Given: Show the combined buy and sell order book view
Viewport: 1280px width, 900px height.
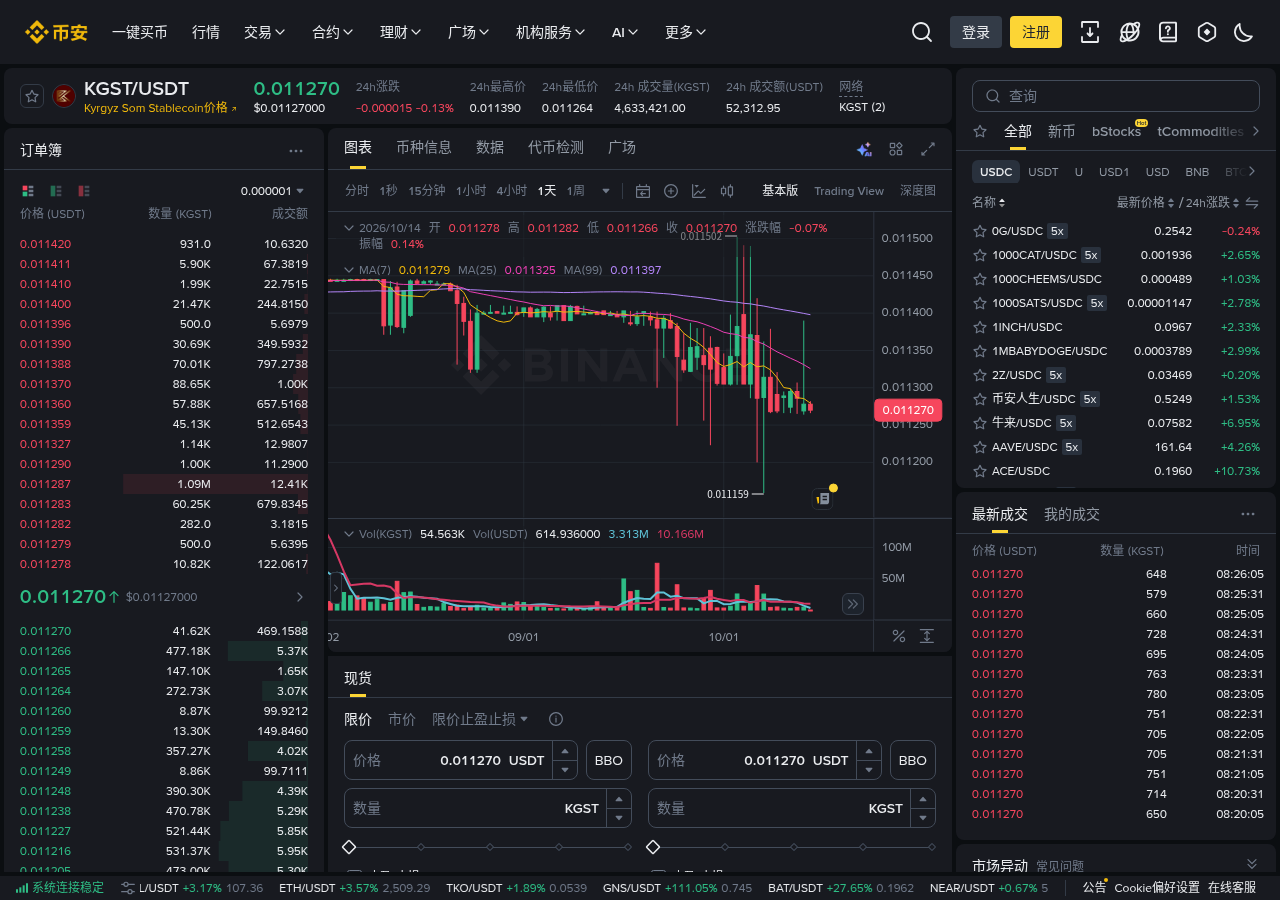Looking at the screenshot, I should click(27, 191).
